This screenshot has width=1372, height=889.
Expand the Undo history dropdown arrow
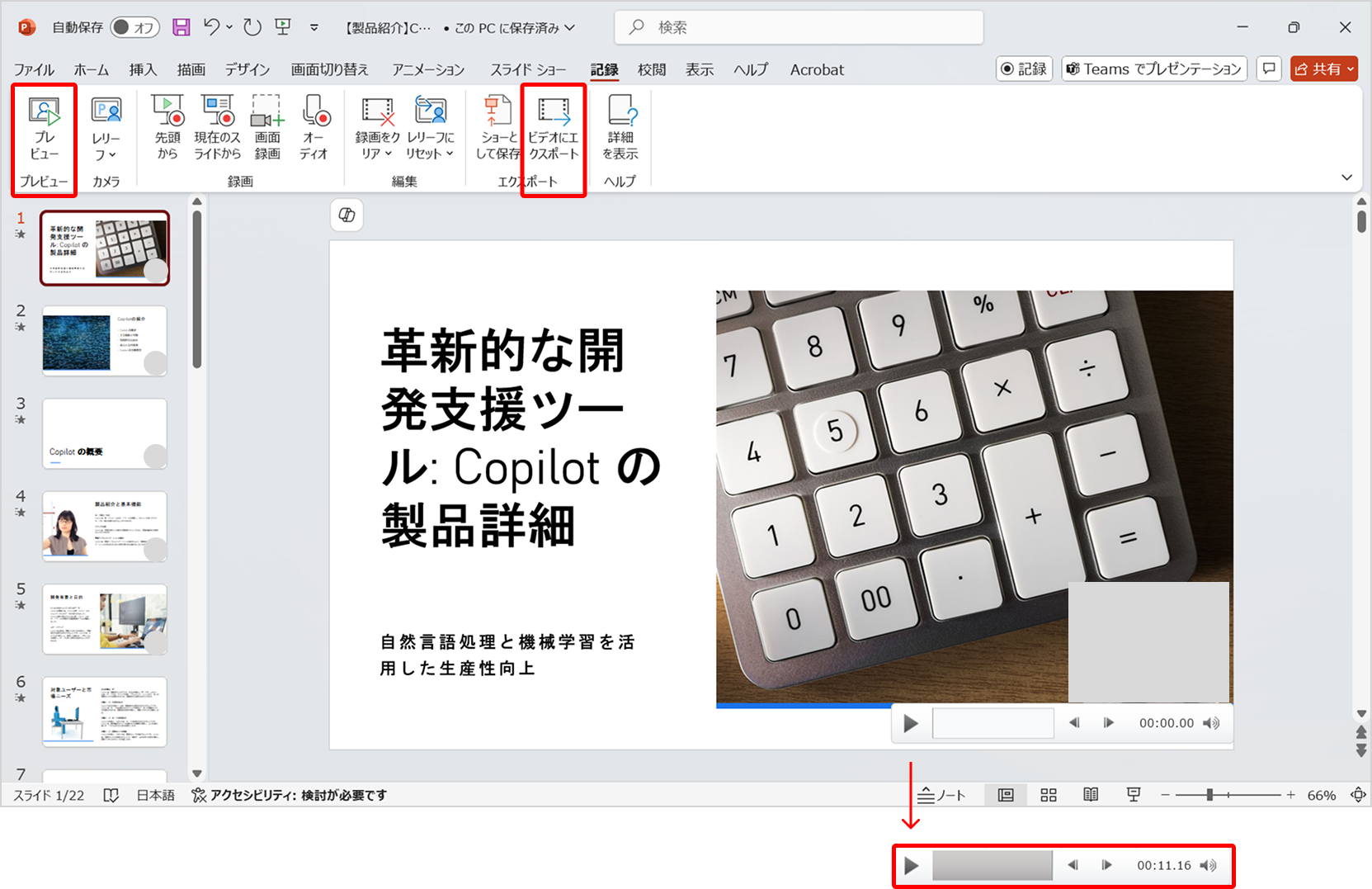point(229,27)
